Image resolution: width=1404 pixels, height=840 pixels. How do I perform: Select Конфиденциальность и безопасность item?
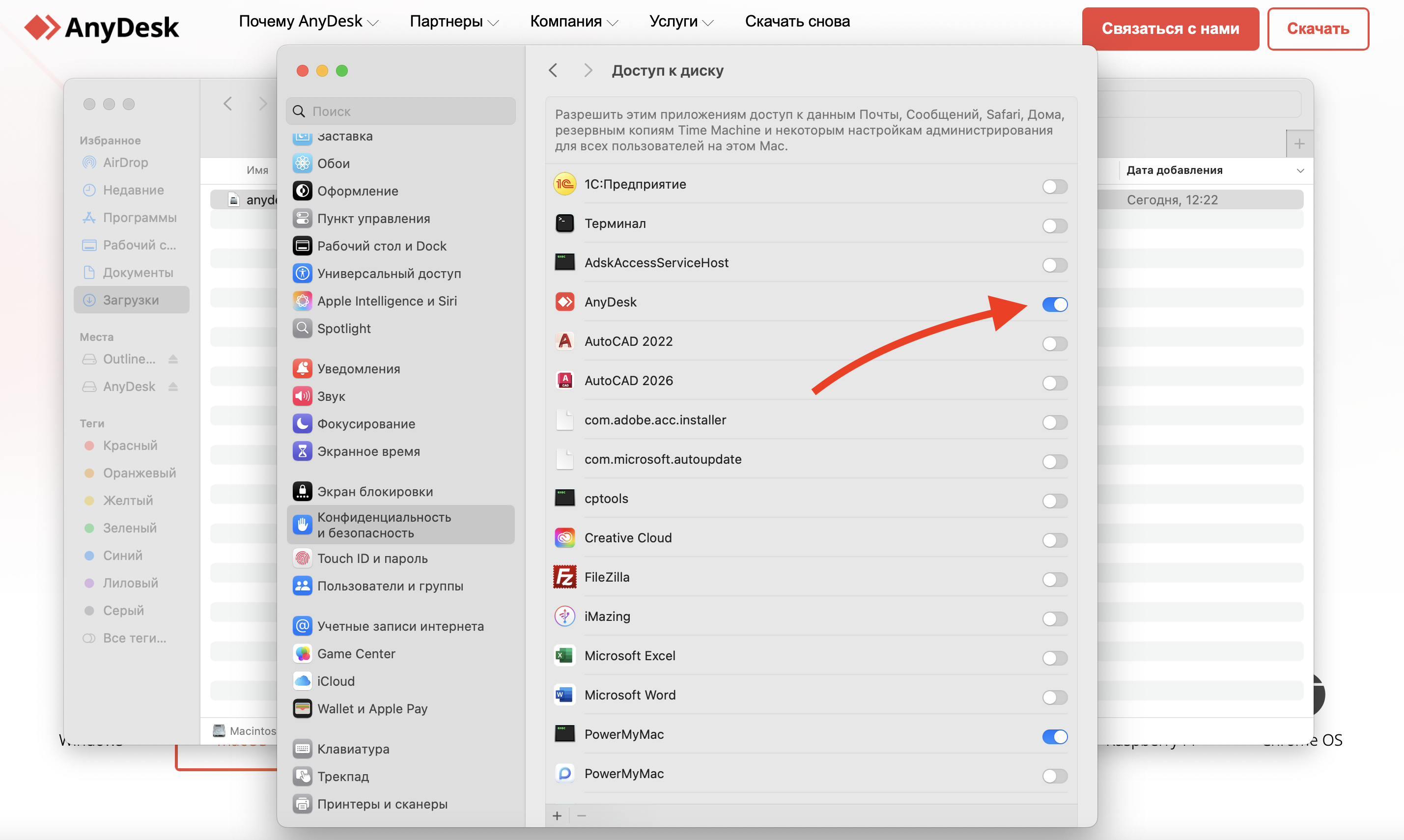tap(401, 525)
